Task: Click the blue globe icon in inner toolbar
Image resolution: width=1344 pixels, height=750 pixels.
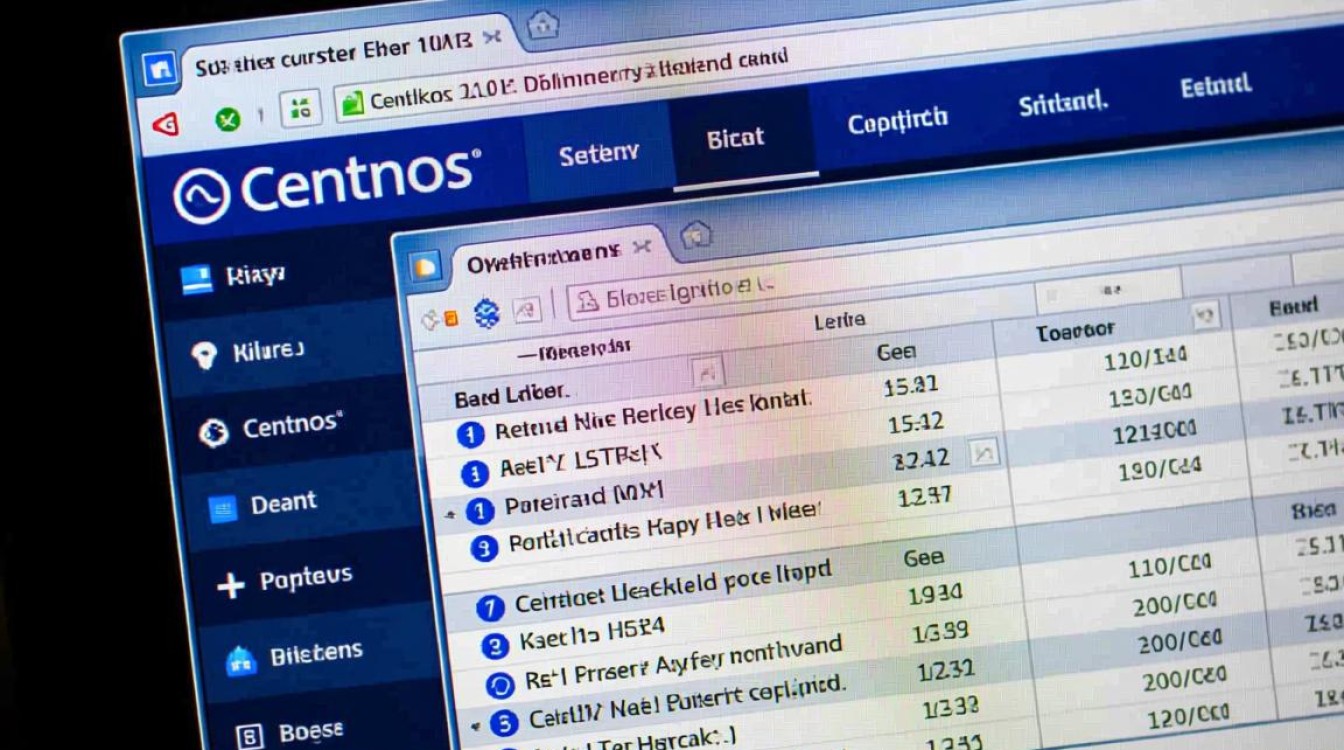Action: 486,314
